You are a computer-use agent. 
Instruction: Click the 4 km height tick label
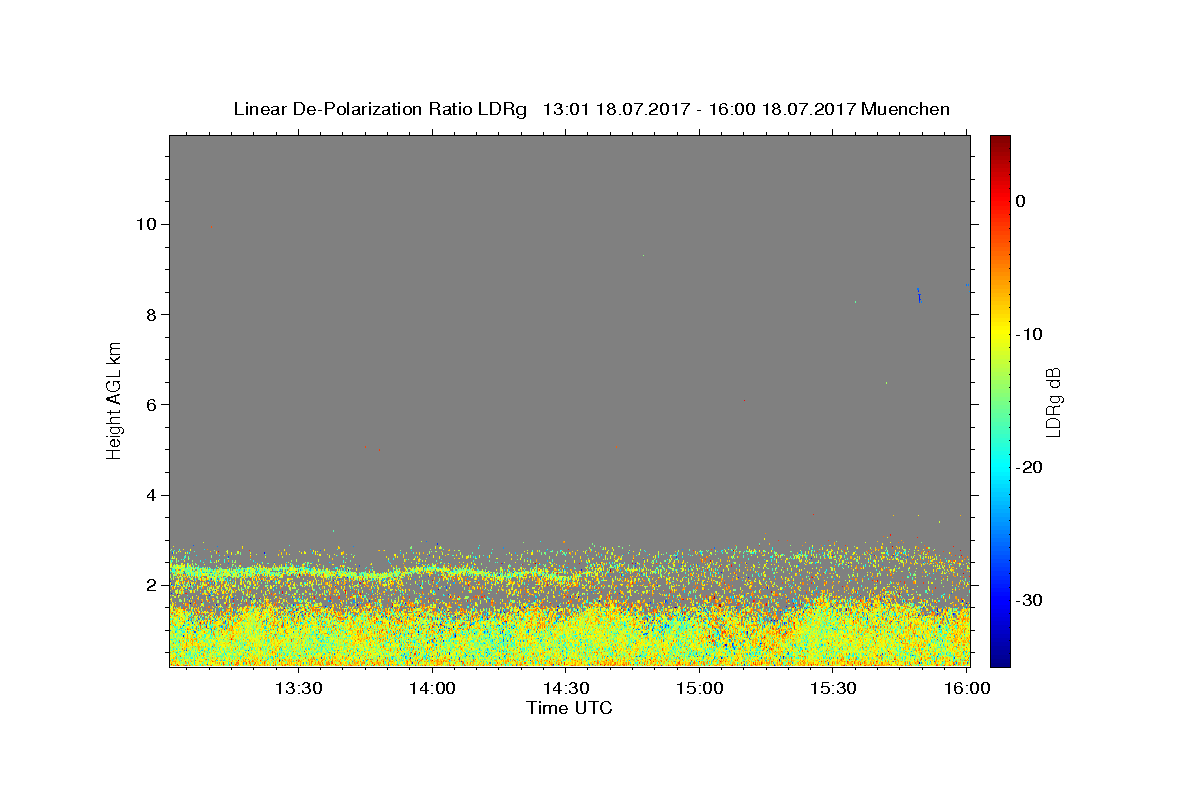(x=154, y=495)
